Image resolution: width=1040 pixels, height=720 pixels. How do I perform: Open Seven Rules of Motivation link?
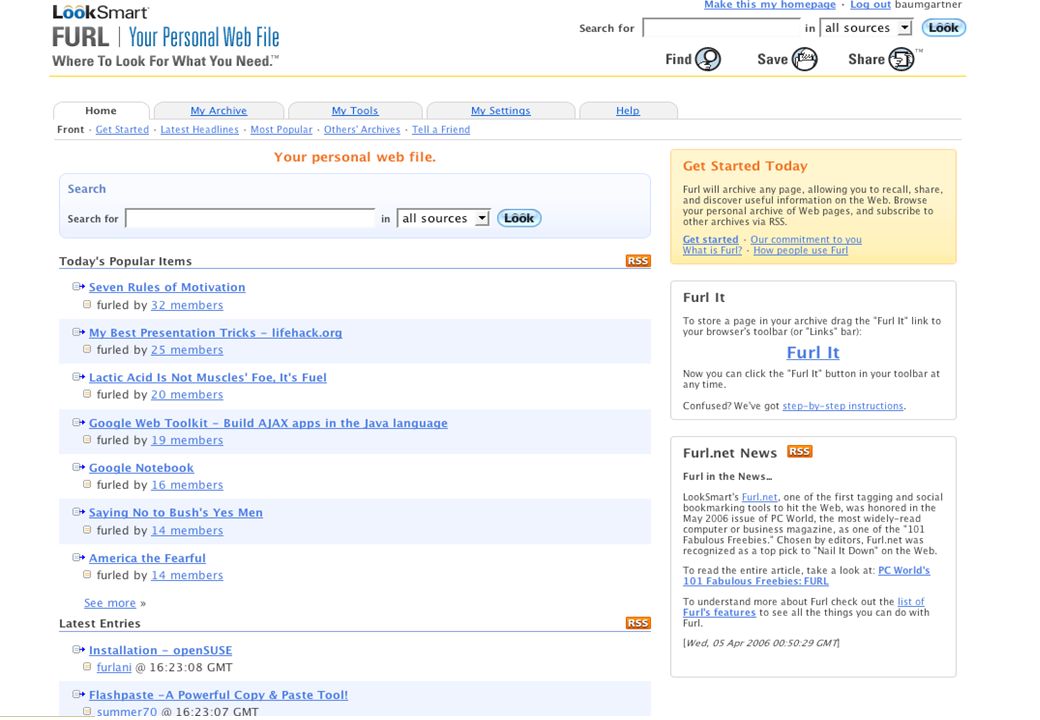167,287
